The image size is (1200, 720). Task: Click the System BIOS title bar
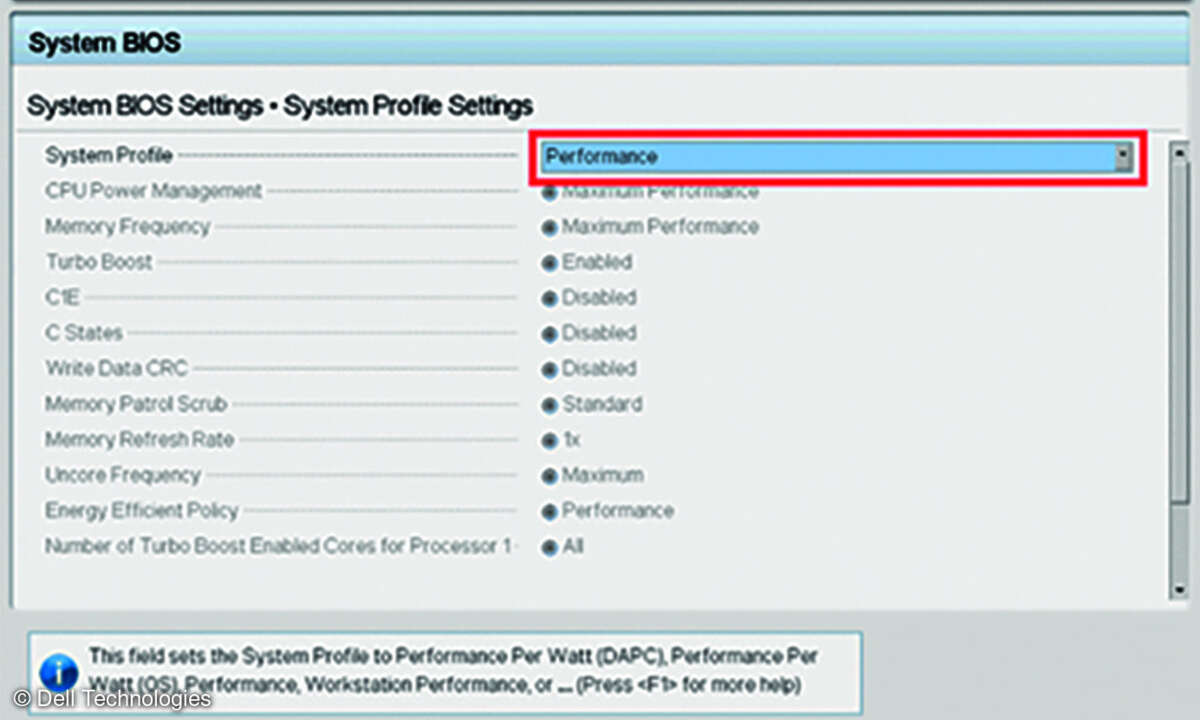tap(600, 44)
